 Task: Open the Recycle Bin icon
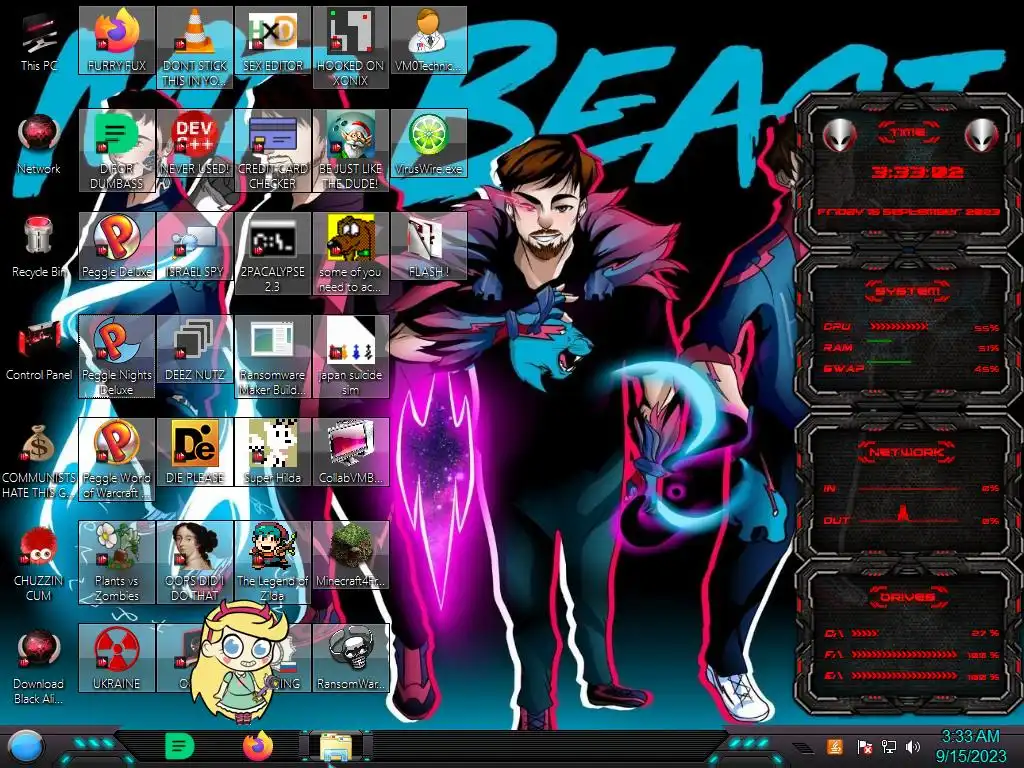(39, 248)
